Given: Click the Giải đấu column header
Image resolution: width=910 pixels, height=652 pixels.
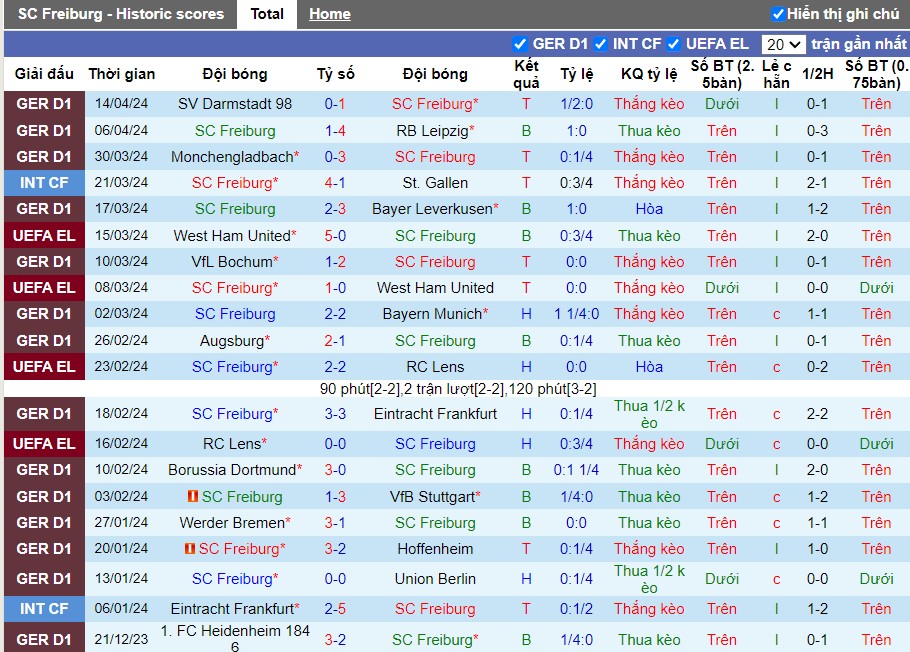Looking at the screenshot, I should click(44, 74).
